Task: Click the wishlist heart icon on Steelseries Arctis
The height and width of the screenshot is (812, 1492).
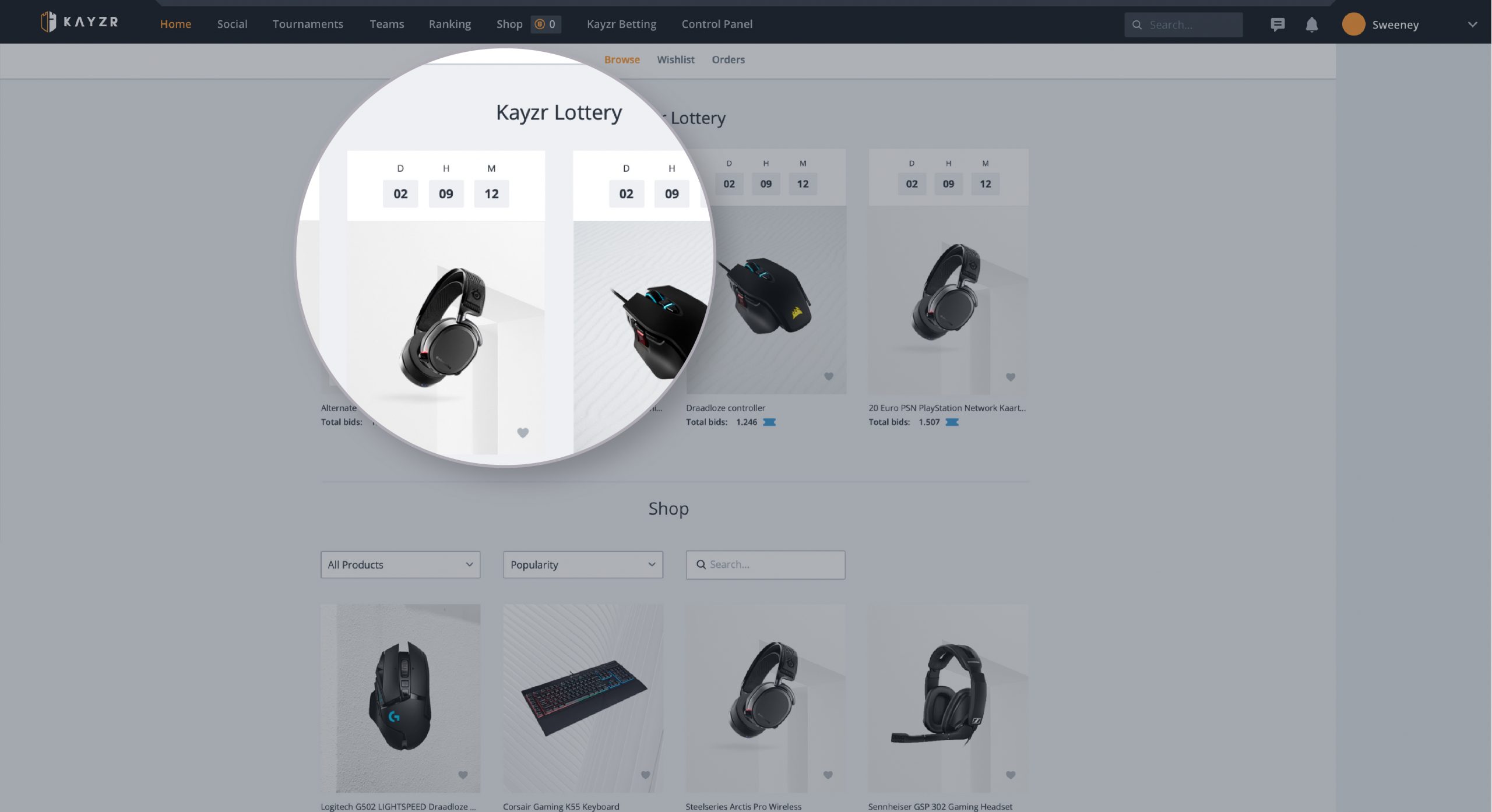Action: coord(828,776)
